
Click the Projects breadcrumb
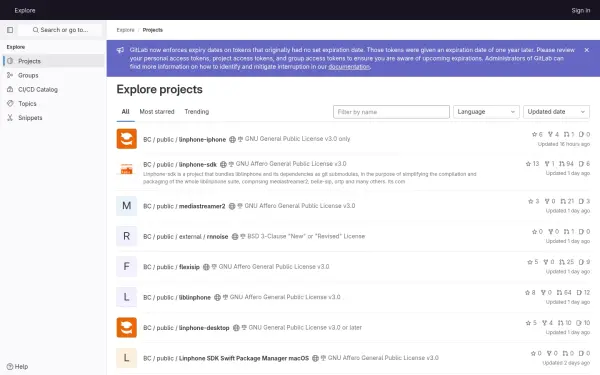pyautogui.click(x=153, y=30)
